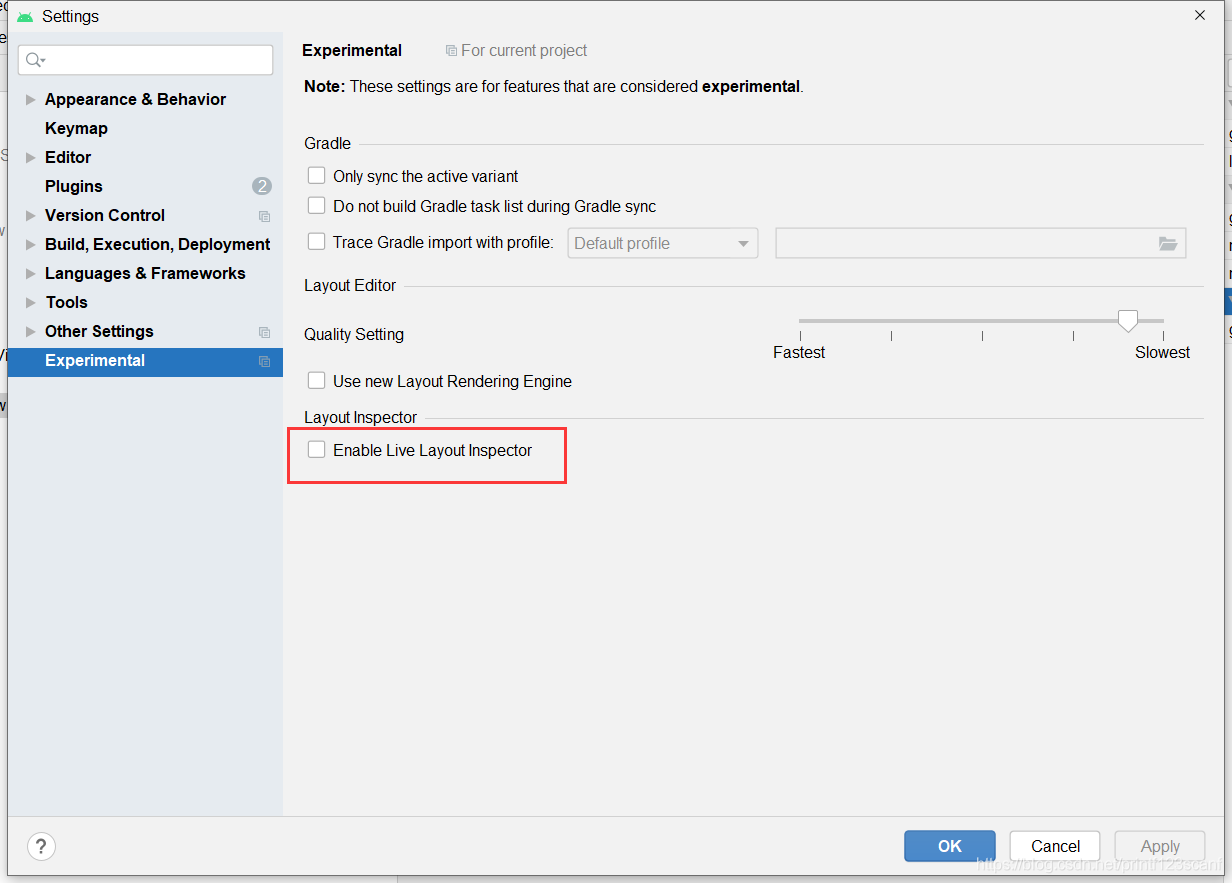Click the search magnifier icon in settings search
This screenshot has width=1232, height=883.
click(x=34, y=60)
